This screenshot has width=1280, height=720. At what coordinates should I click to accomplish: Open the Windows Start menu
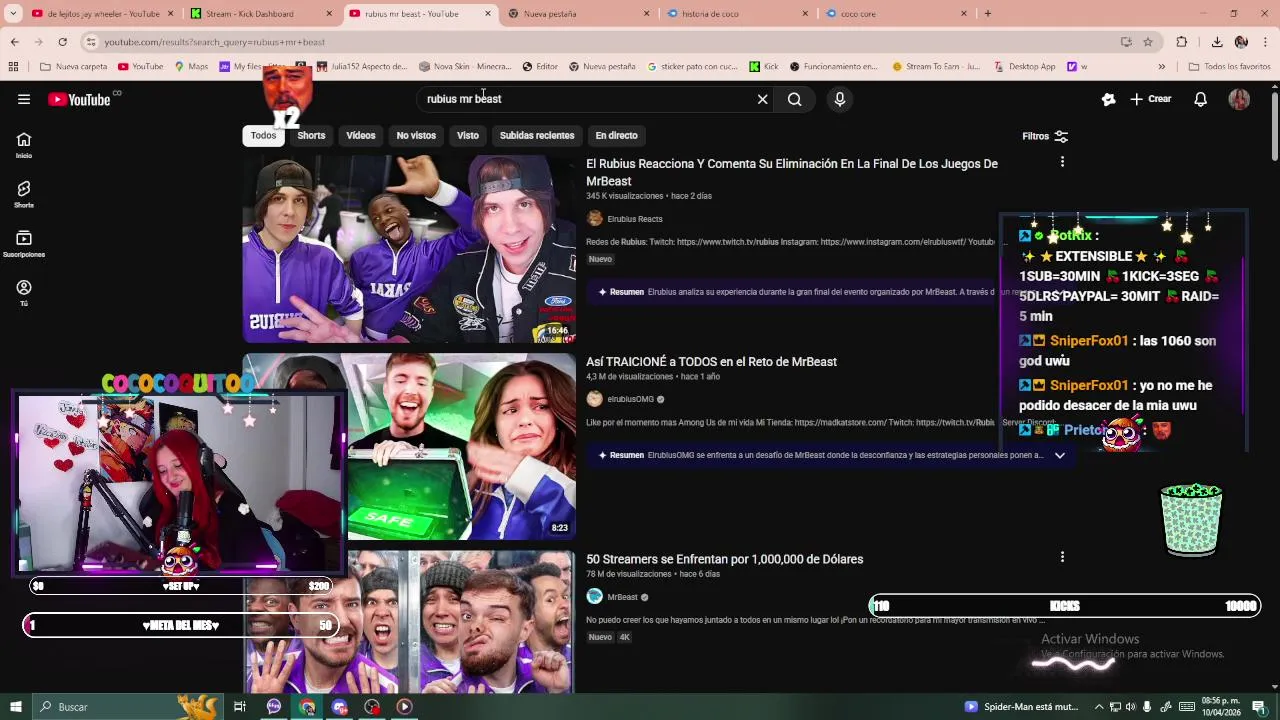tap(15, 707)
